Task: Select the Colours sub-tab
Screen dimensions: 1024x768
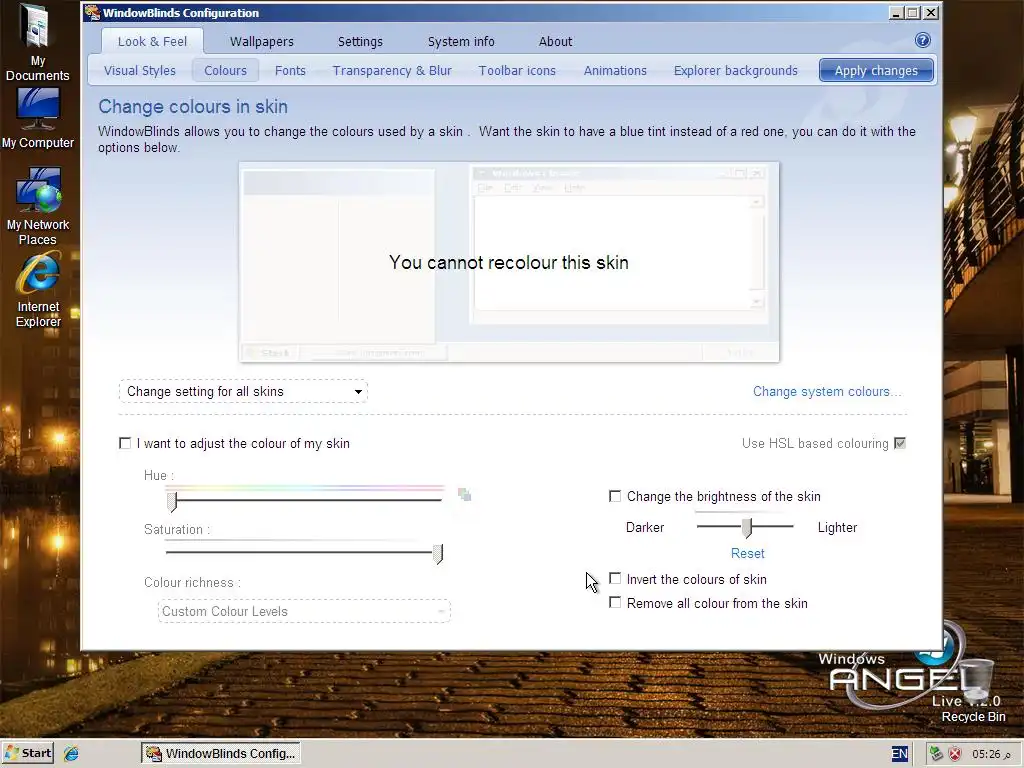Action: [x=225, y=71]
